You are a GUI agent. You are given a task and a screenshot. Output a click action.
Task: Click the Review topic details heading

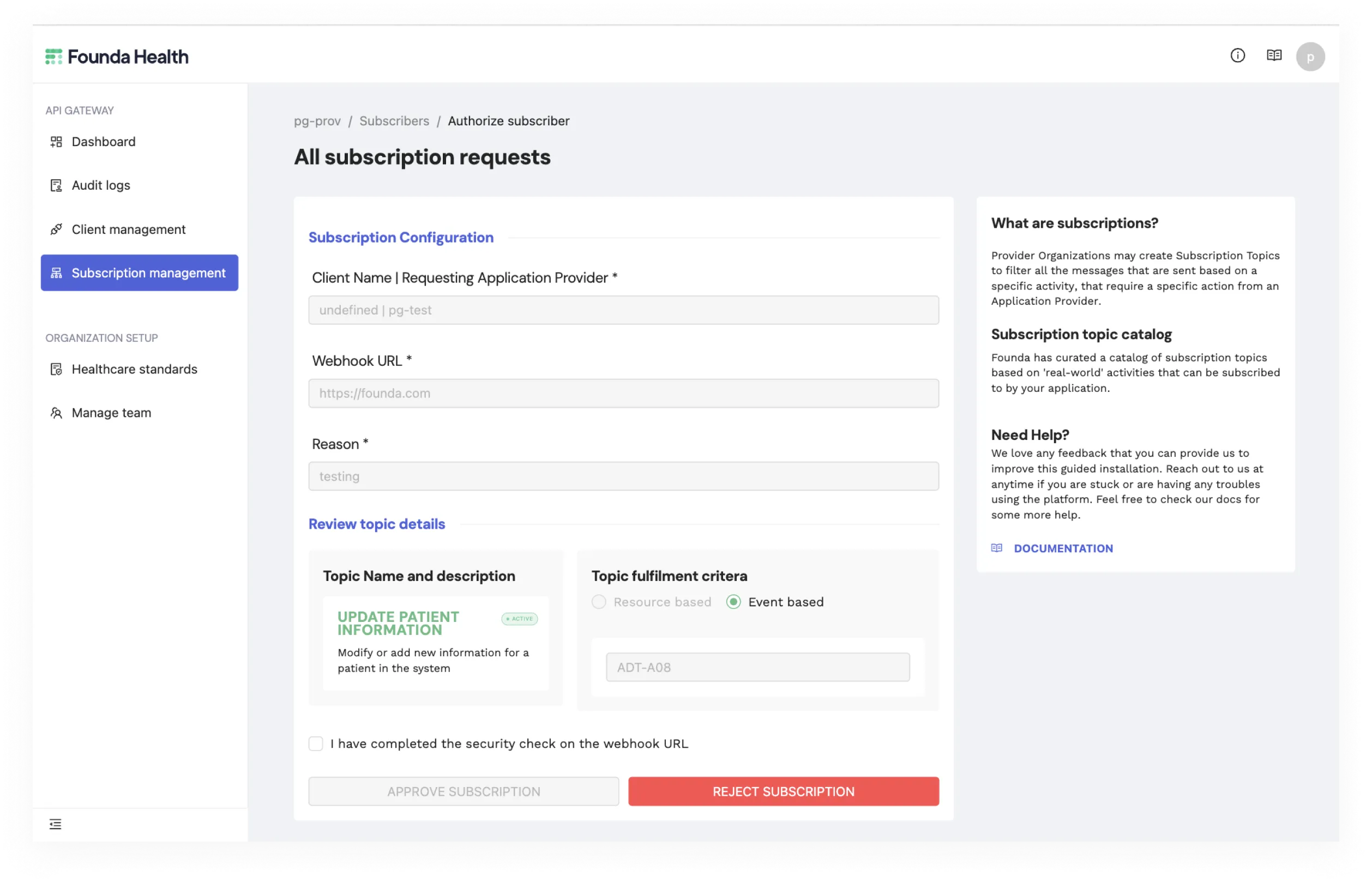377,524
